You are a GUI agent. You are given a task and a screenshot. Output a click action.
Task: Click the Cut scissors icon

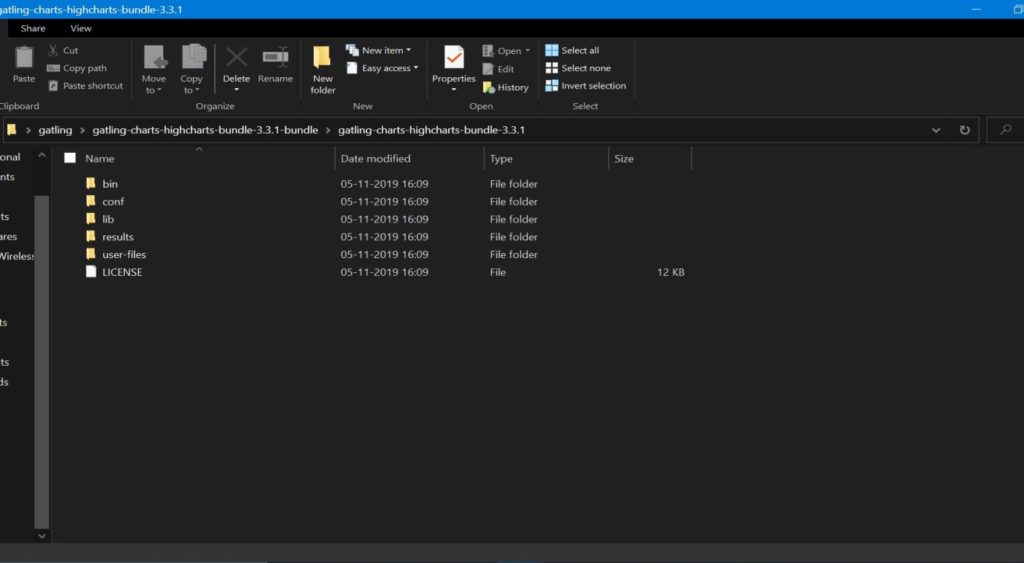[x=53, y=50]
